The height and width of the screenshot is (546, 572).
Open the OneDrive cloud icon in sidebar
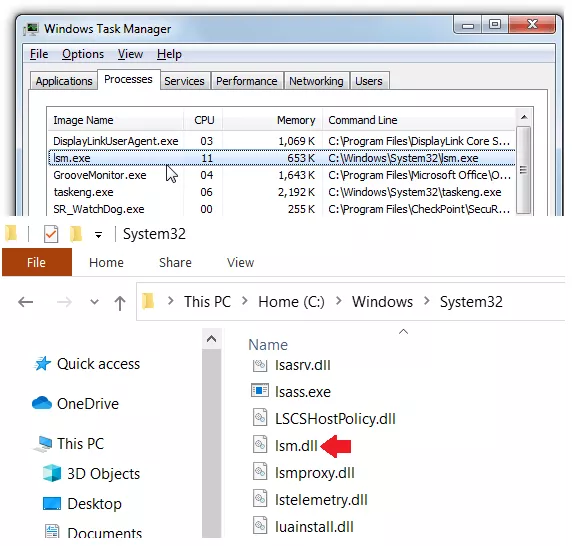pyautogui.click(x=42, y=403)
